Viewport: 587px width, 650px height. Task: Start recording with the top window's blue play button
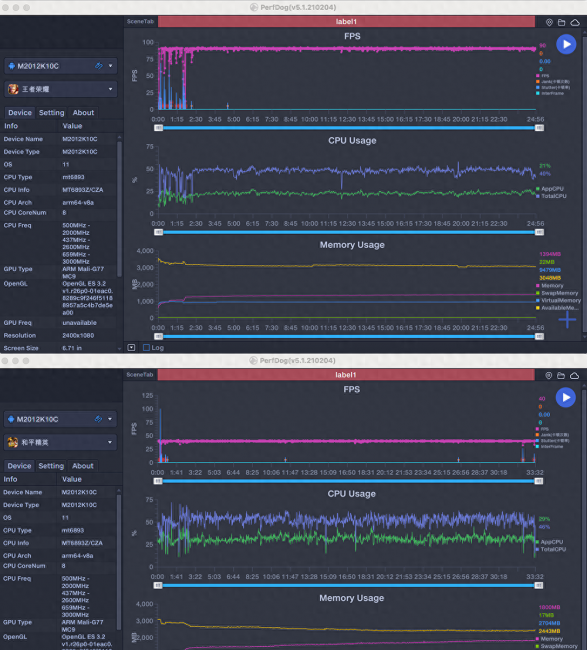(566, 44)
